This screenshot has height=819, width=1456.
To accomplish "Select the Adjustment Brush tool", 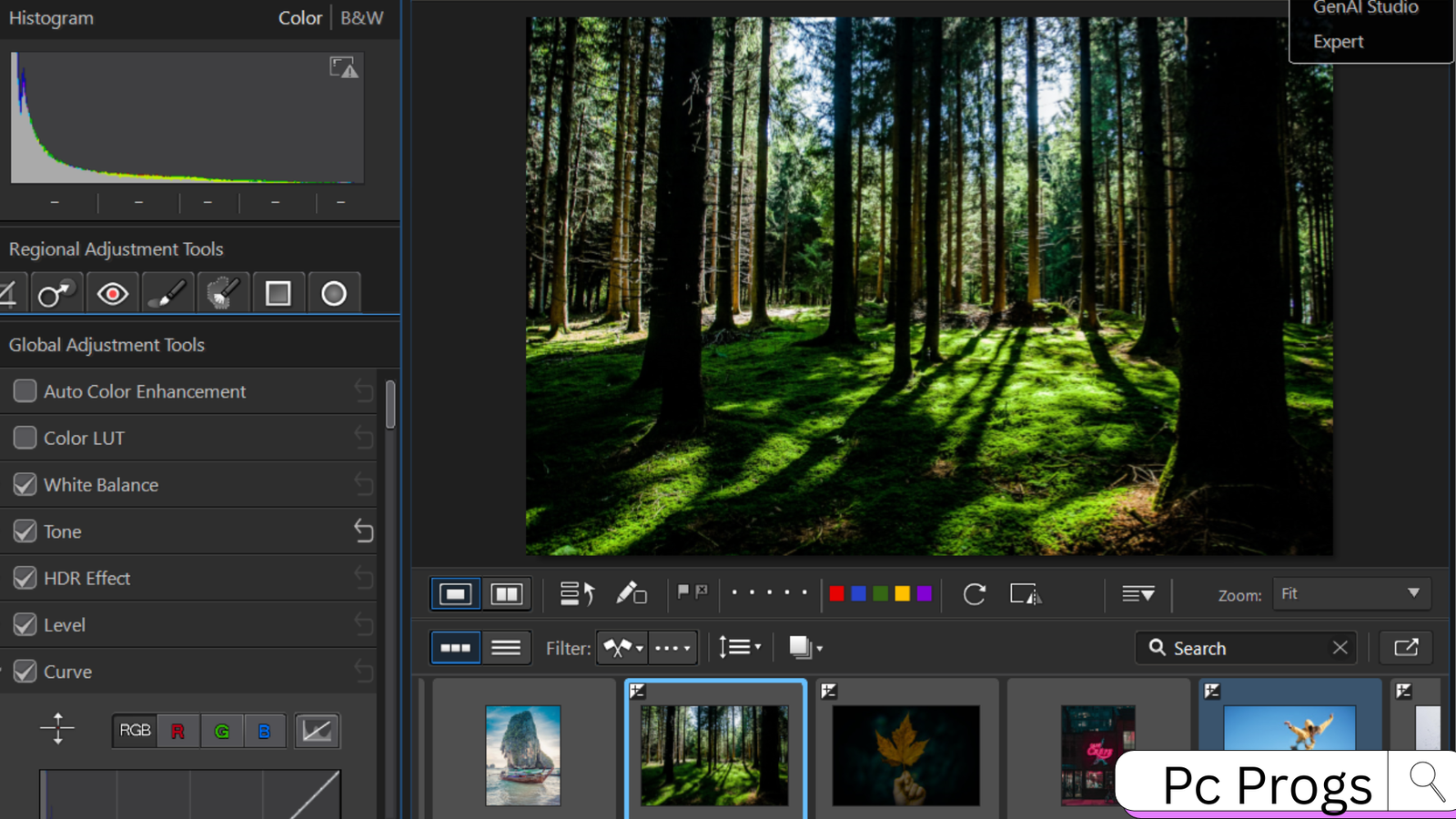I will [x=167, y=293].
